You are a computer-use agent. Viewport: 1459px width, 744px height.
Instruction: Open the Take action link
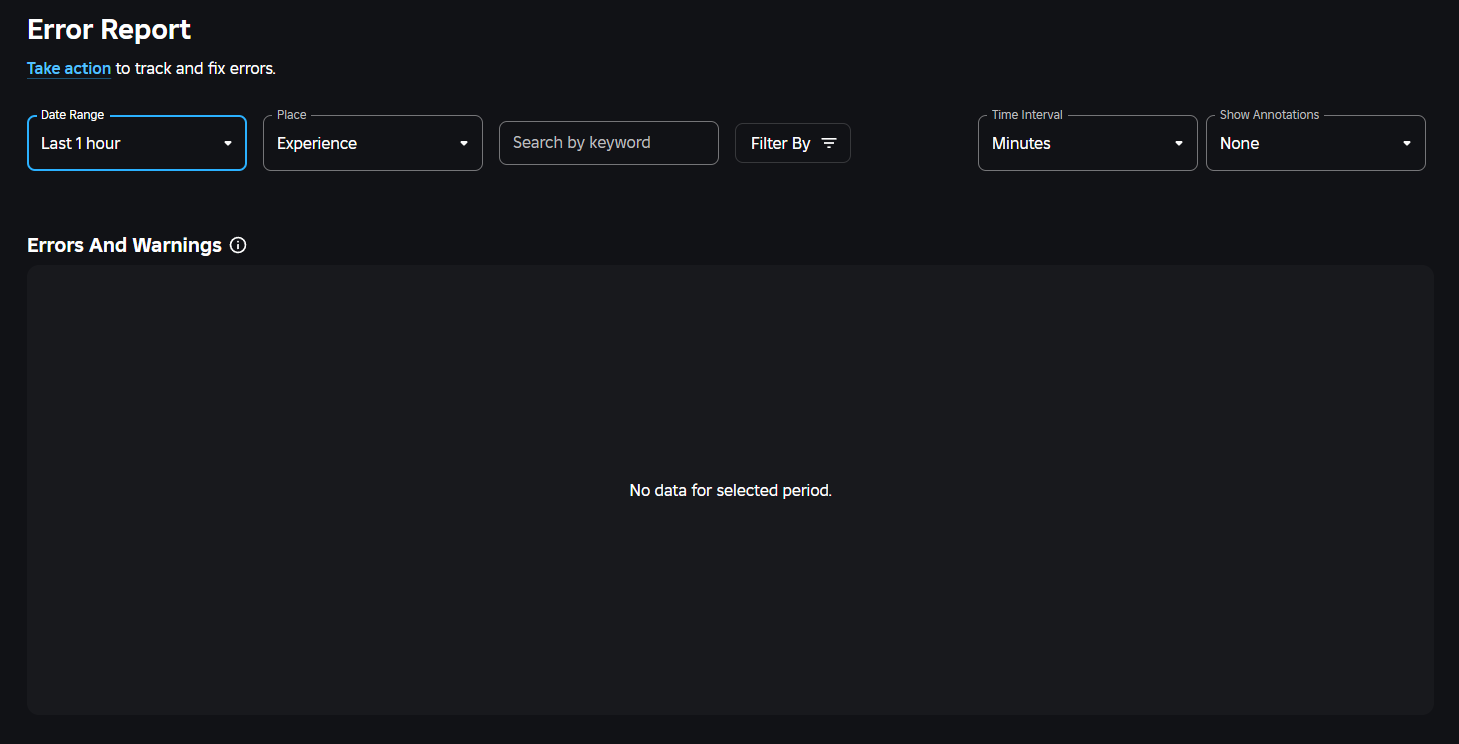[x=69, y=69]
